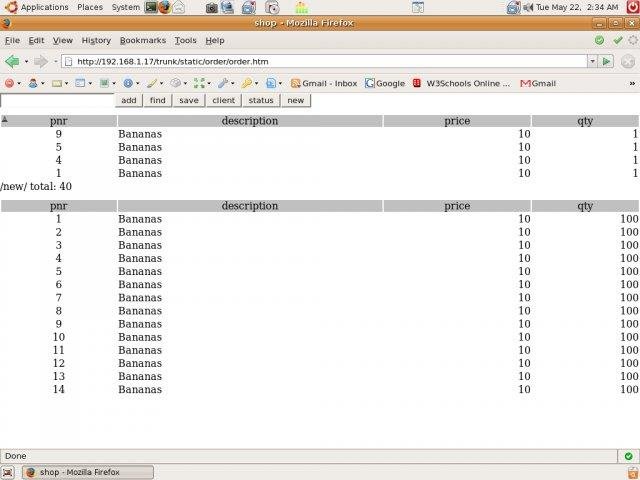Viewport: 640px width, 480px height.
Task: Open dropdown beside the Forms icon
Action: [90, 83]
